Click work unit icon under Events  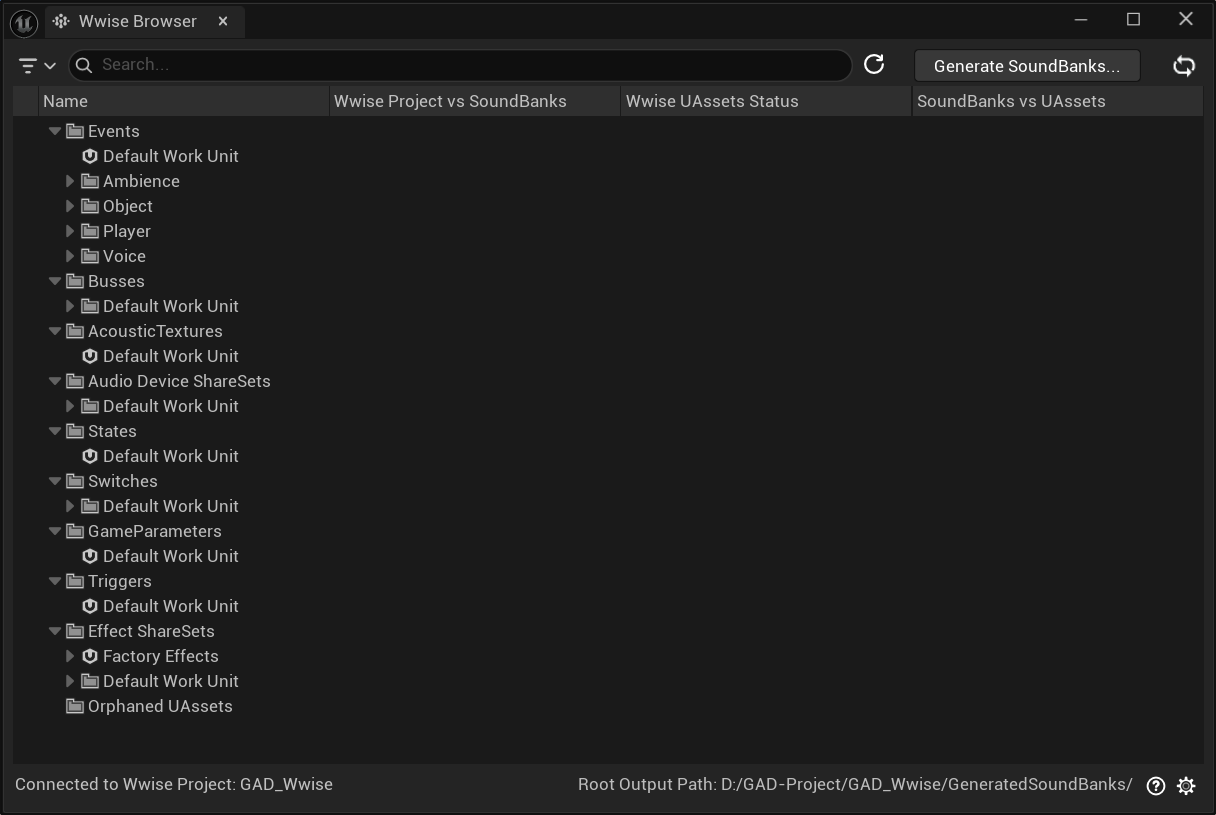tap(90, 156)
